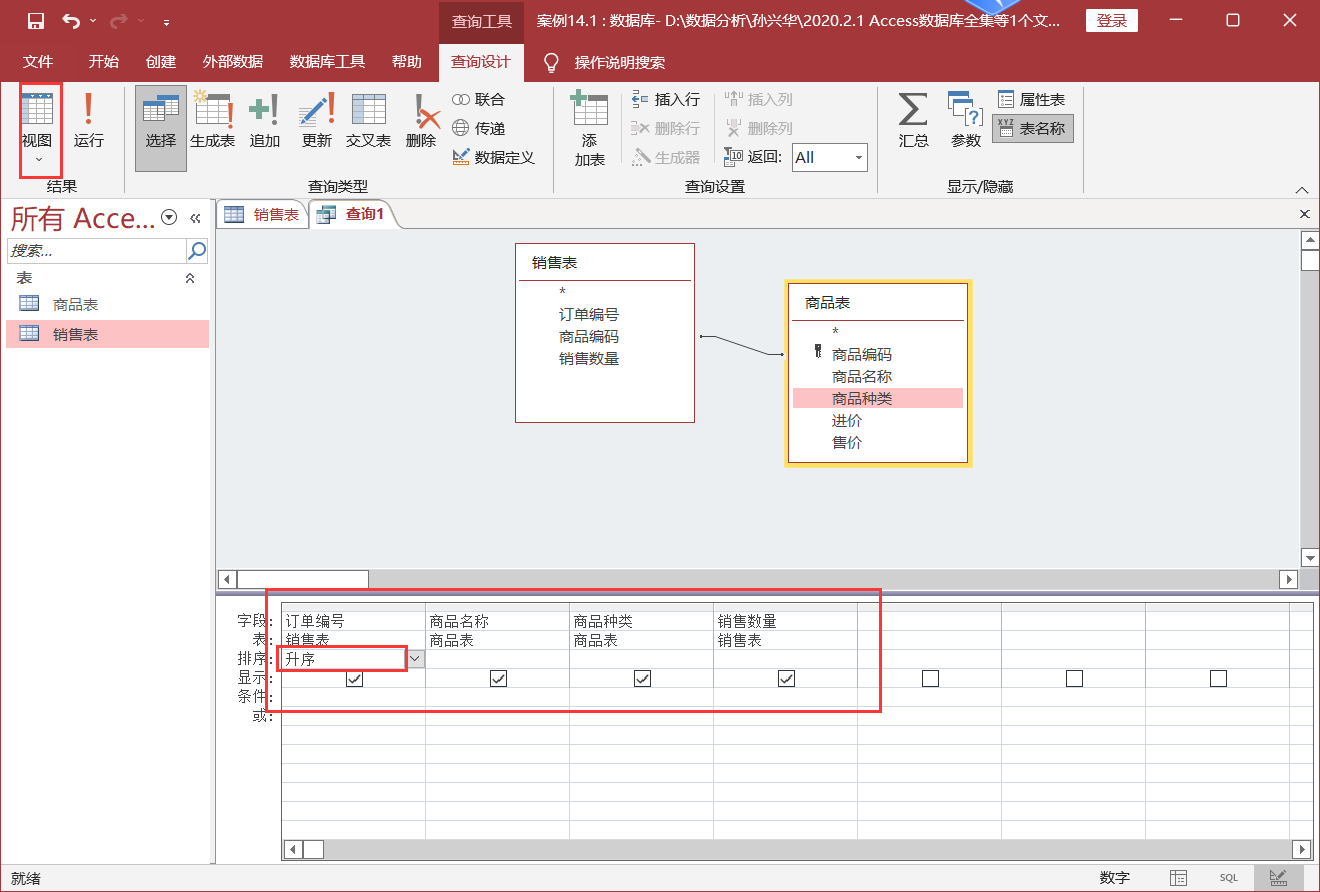Click 数据定义 data definition query
Image resolution: width=1320 pixels, height=892 pixels.
(494, 157)
